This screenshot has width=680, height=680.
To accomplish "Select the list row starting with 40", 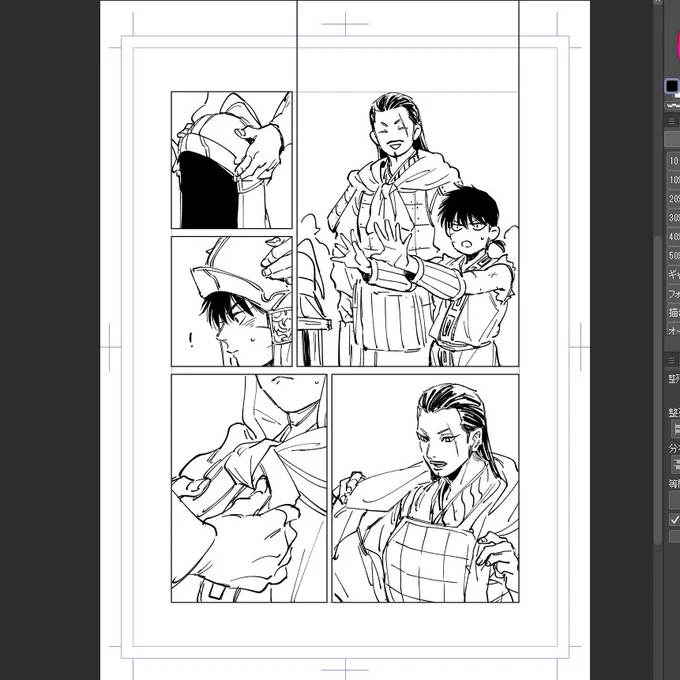I will click(x=673, y=237).
